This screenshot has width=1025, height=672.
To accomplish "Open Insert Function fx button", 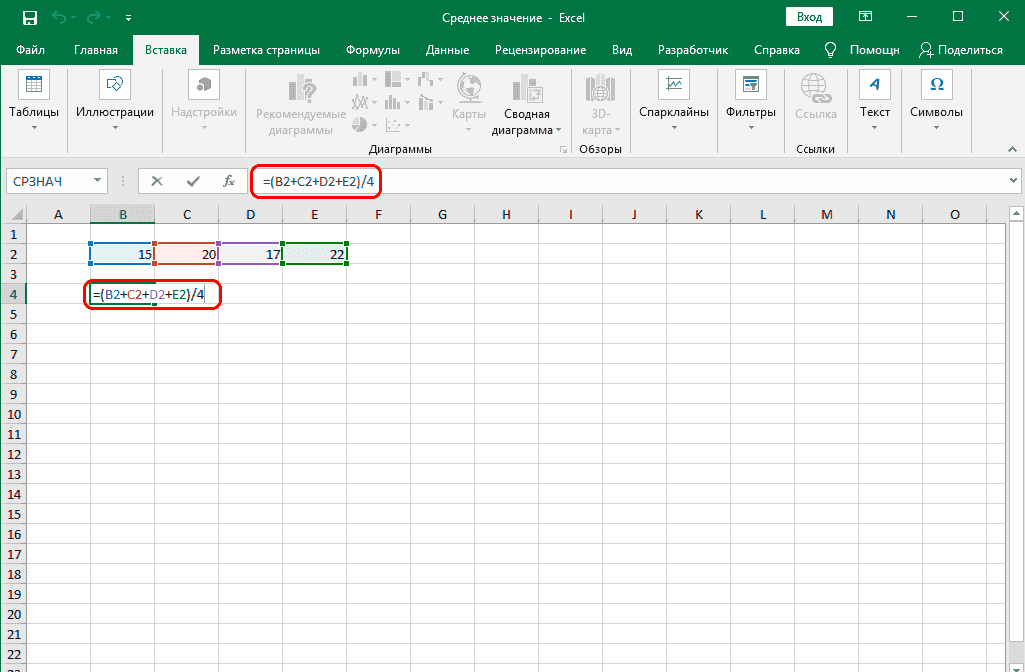I will [228, 181].
